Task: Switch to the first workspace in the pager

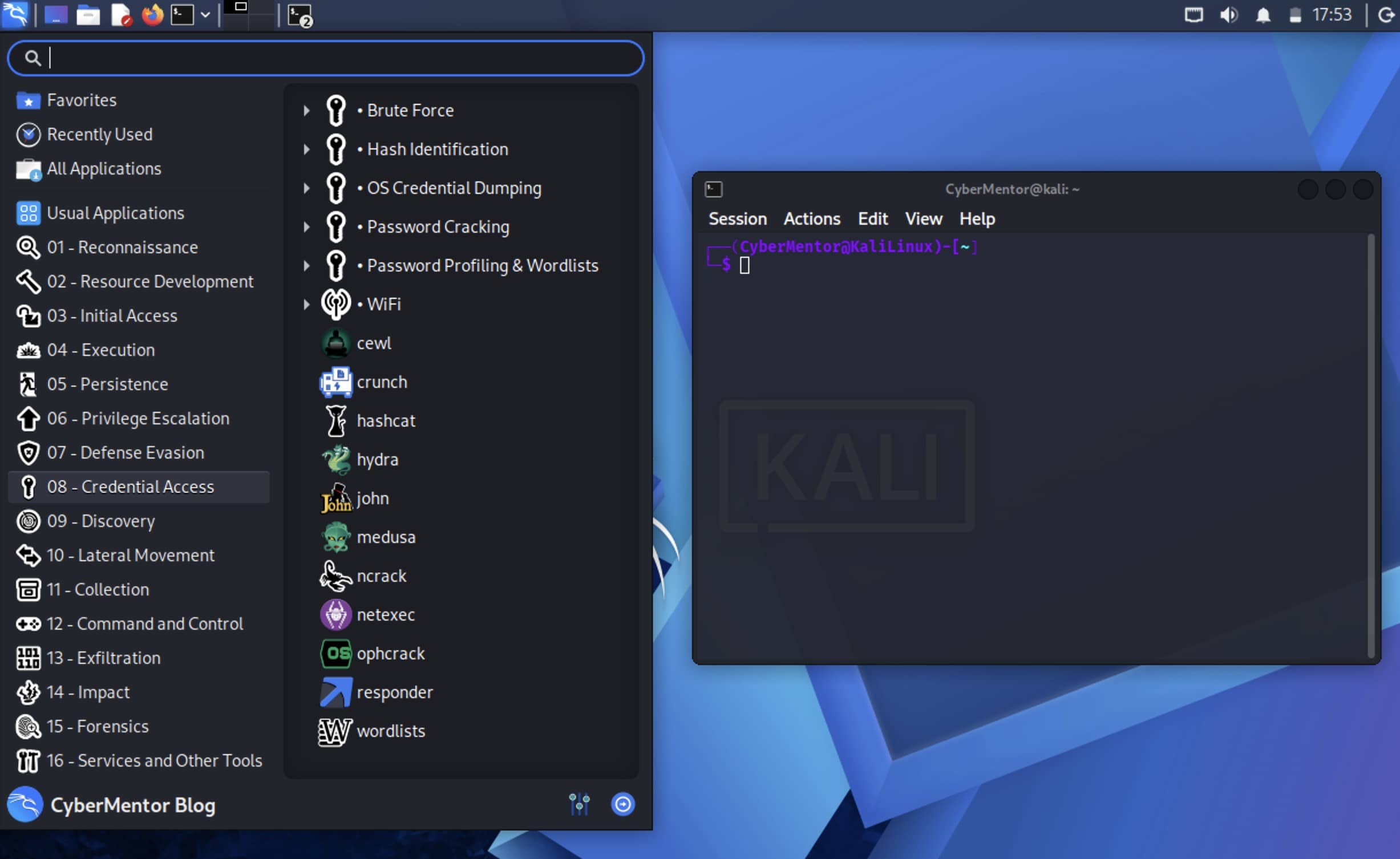Action: pyautogui.click(x=235, y=15)
